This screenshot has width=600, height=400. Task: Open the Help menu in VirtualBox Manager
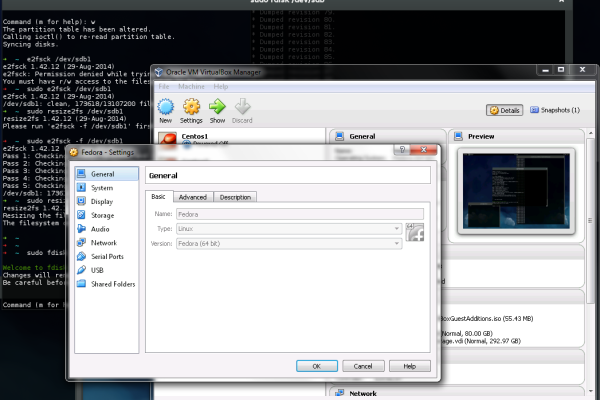(221, 87)
